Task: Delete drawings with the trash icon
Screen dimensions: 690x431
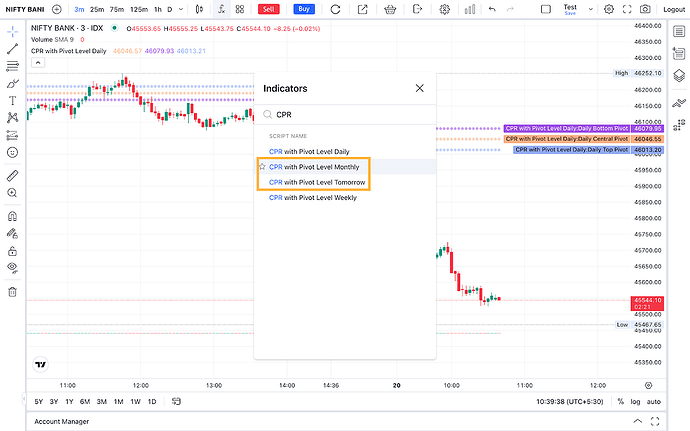Action: pyautogui.click(x=12, y=291)
